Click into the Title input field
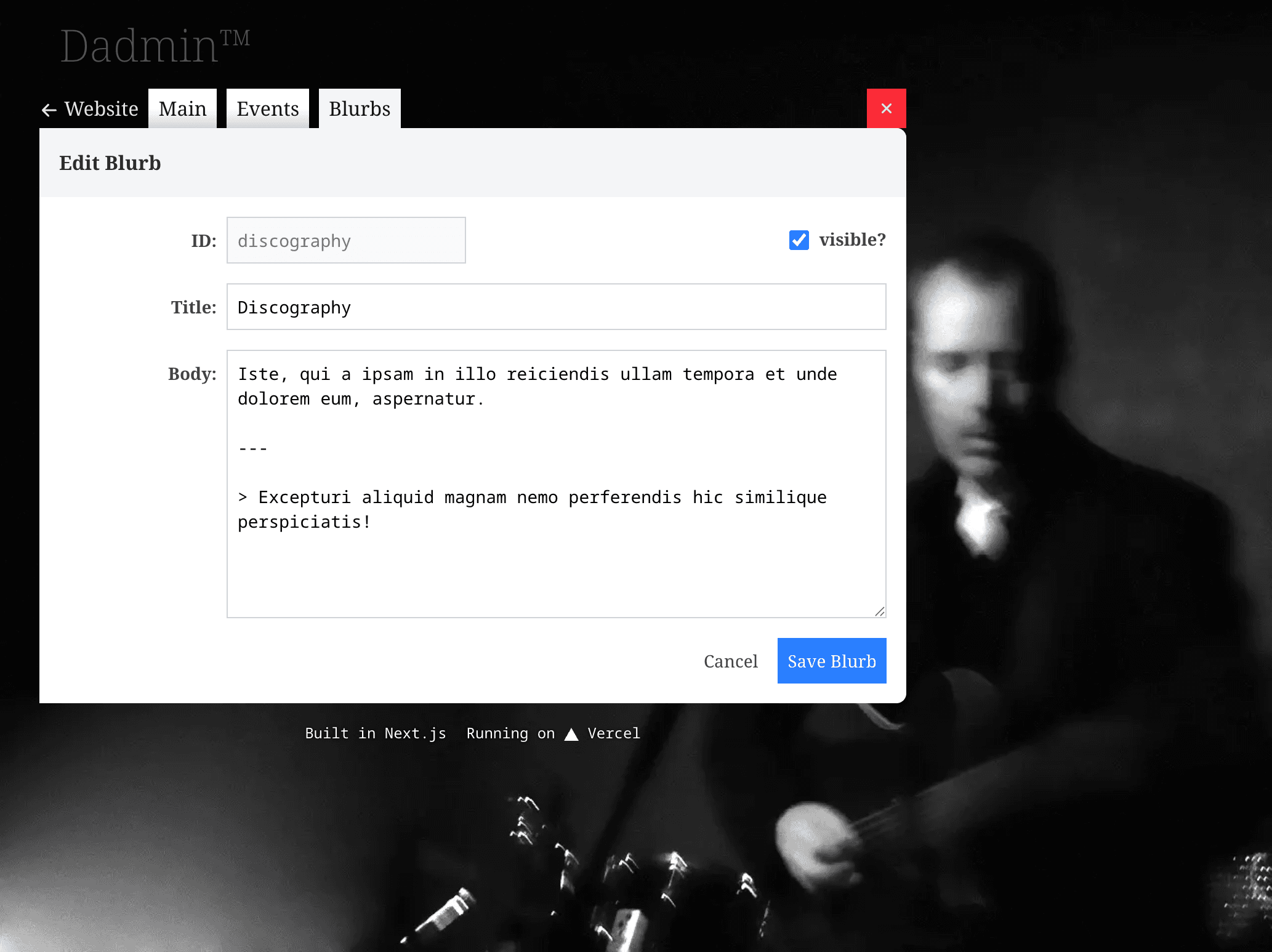1272x952 pixels. coord(556,307)
